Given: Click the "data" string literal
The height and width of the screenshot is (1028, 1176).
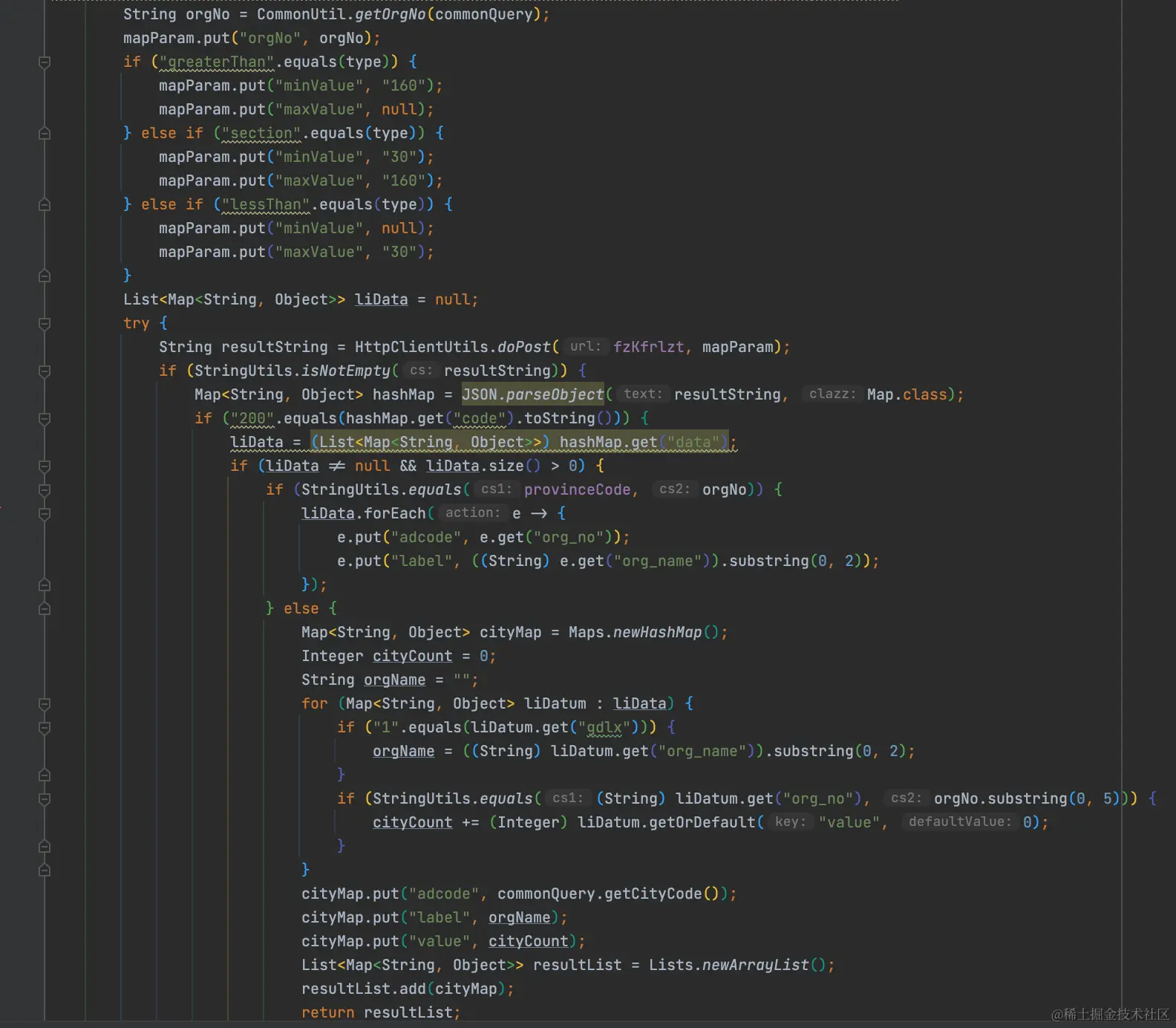Looking at the screenshot, I should coord(693,443).
